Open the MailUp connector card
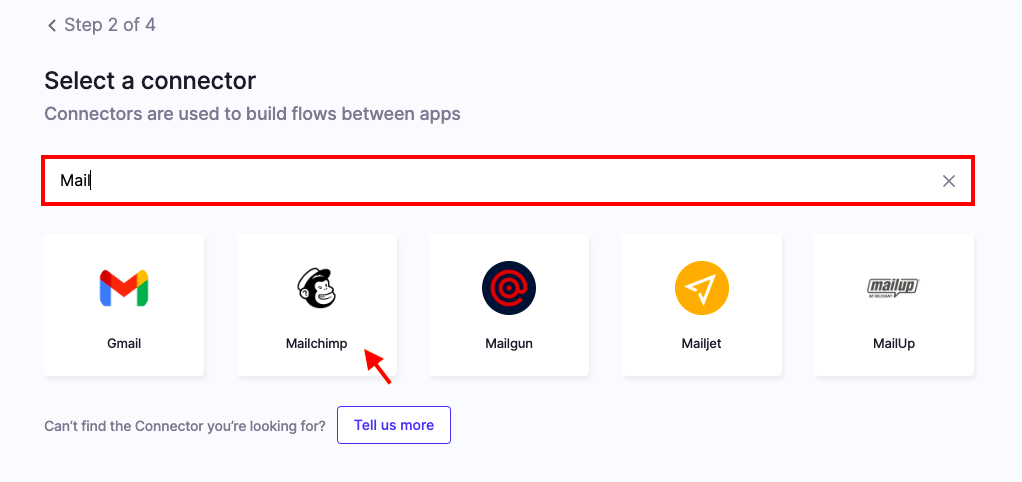 (894, 305)
